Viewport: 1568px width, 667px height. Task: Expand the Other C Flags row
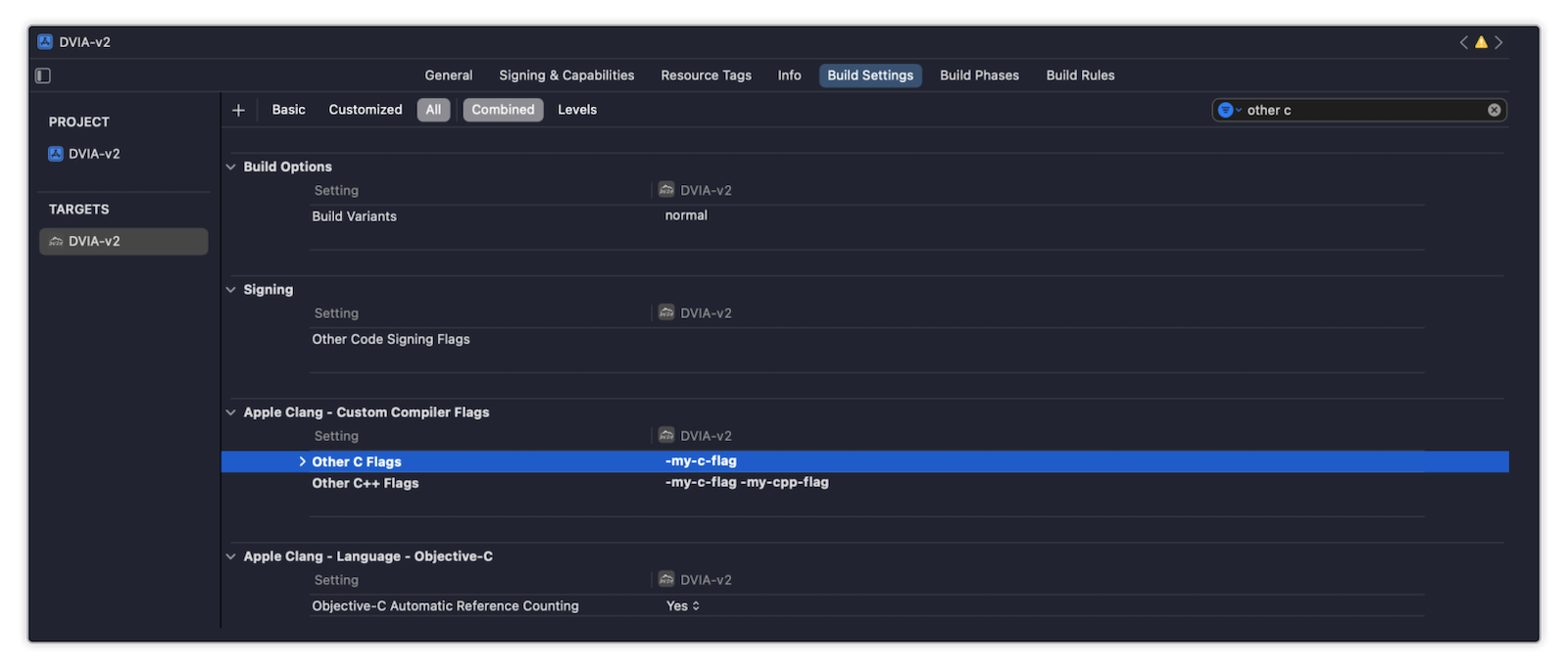[x=302, y=461]
